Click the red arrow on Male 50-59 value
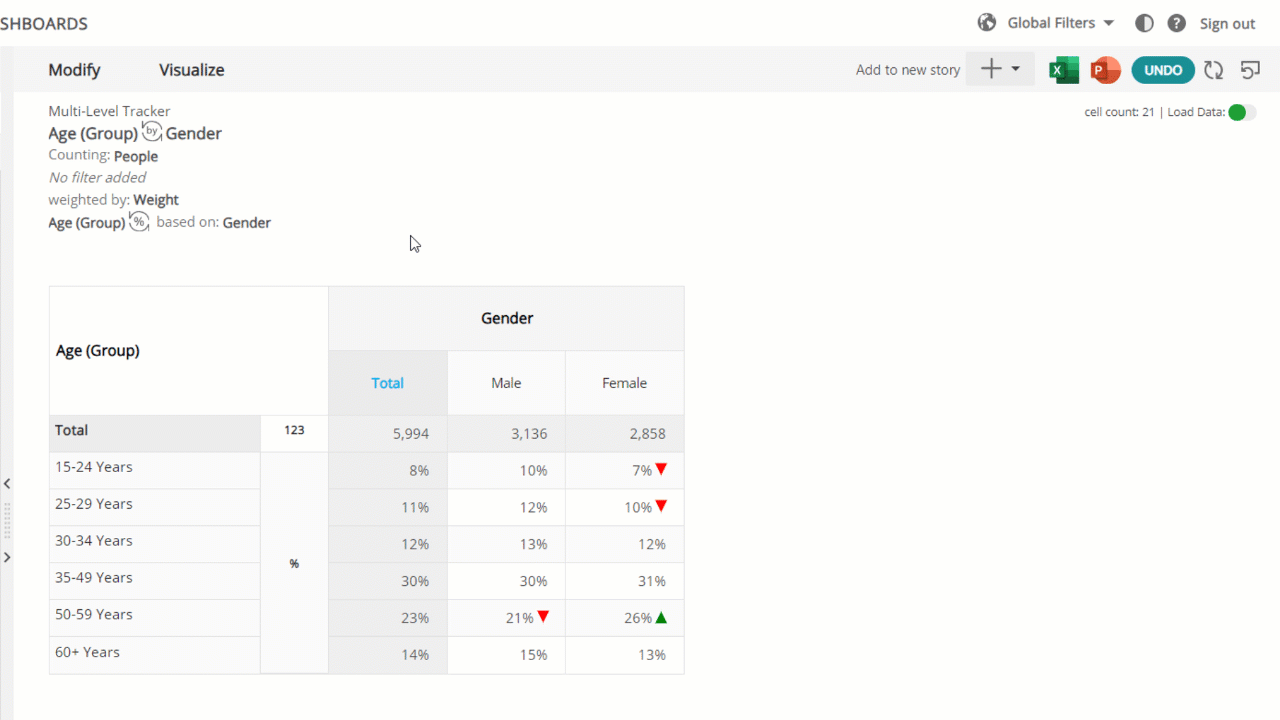Viewport: 1280px width, 720px height. click(543, 617)
